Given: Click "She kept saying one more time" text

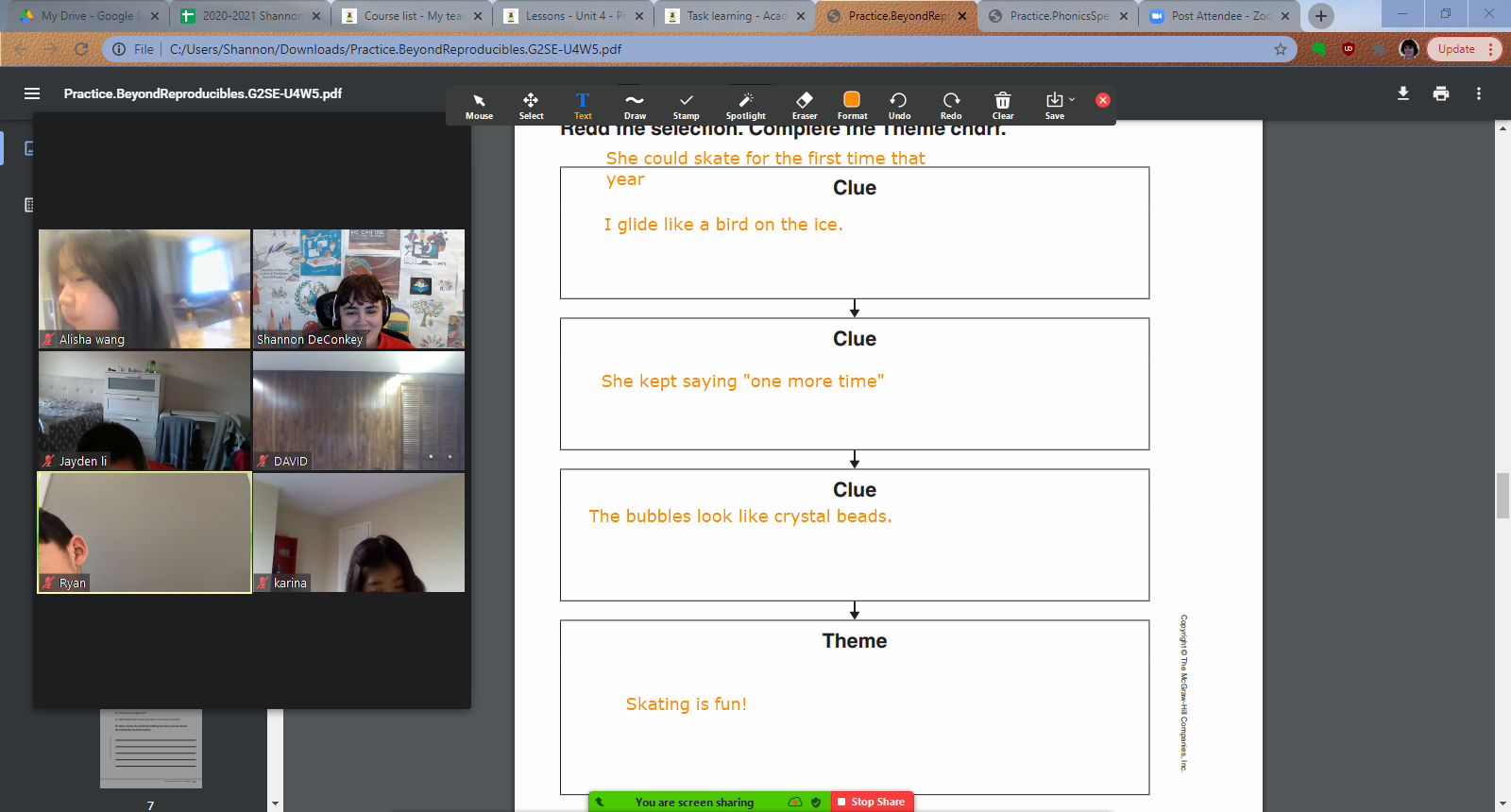Looking at the screenshot, I should coord(743,381).
